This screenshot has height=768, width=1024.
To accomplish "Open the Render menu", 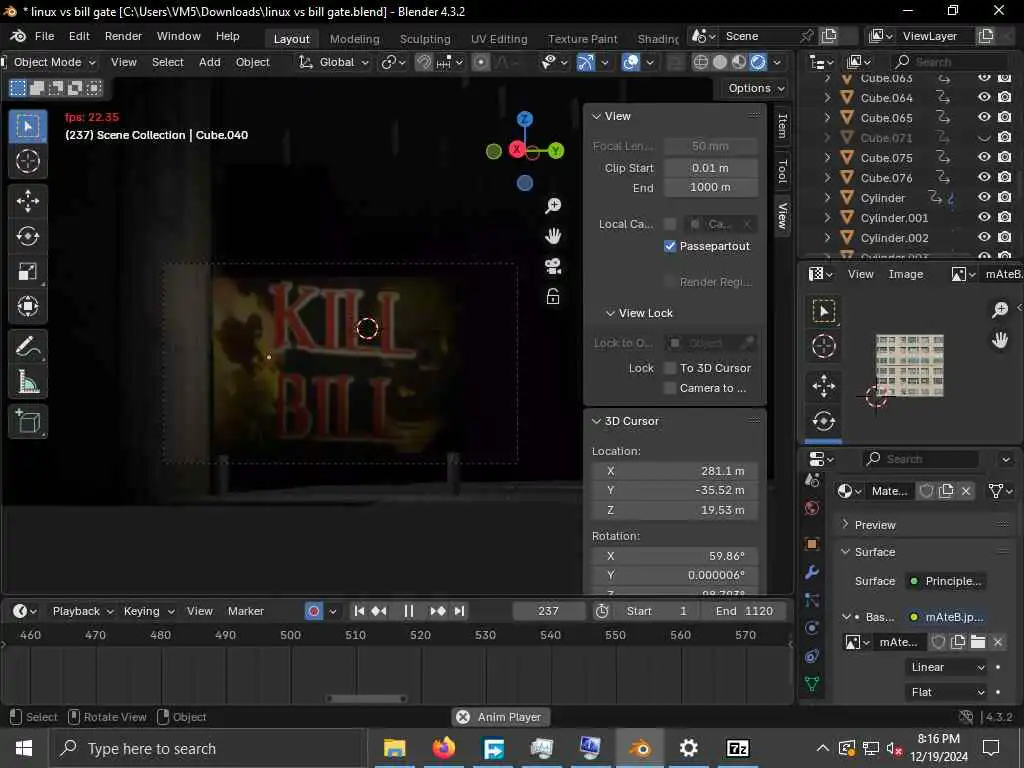I will (123, 36).
